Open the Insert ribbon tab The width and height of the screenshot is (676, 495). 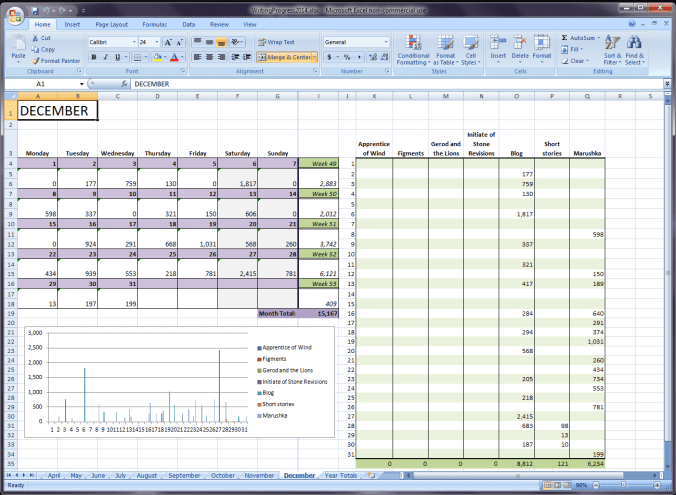72,25
